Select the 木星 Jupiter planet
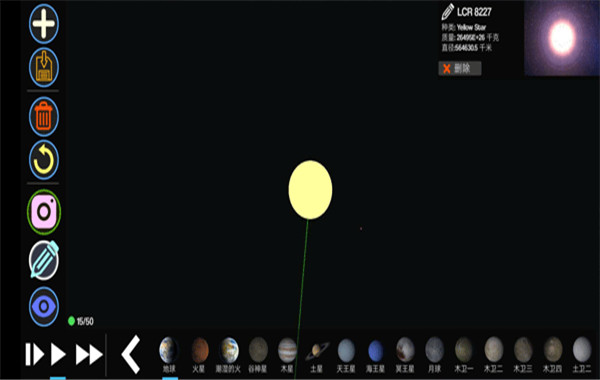 tap(287, 355)
